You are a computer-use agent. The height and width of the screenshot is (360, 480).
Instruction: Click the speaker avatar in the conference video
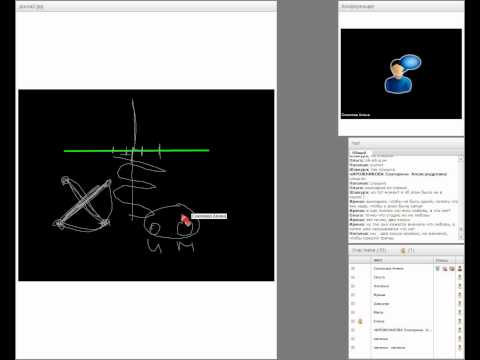pos(402,74)
